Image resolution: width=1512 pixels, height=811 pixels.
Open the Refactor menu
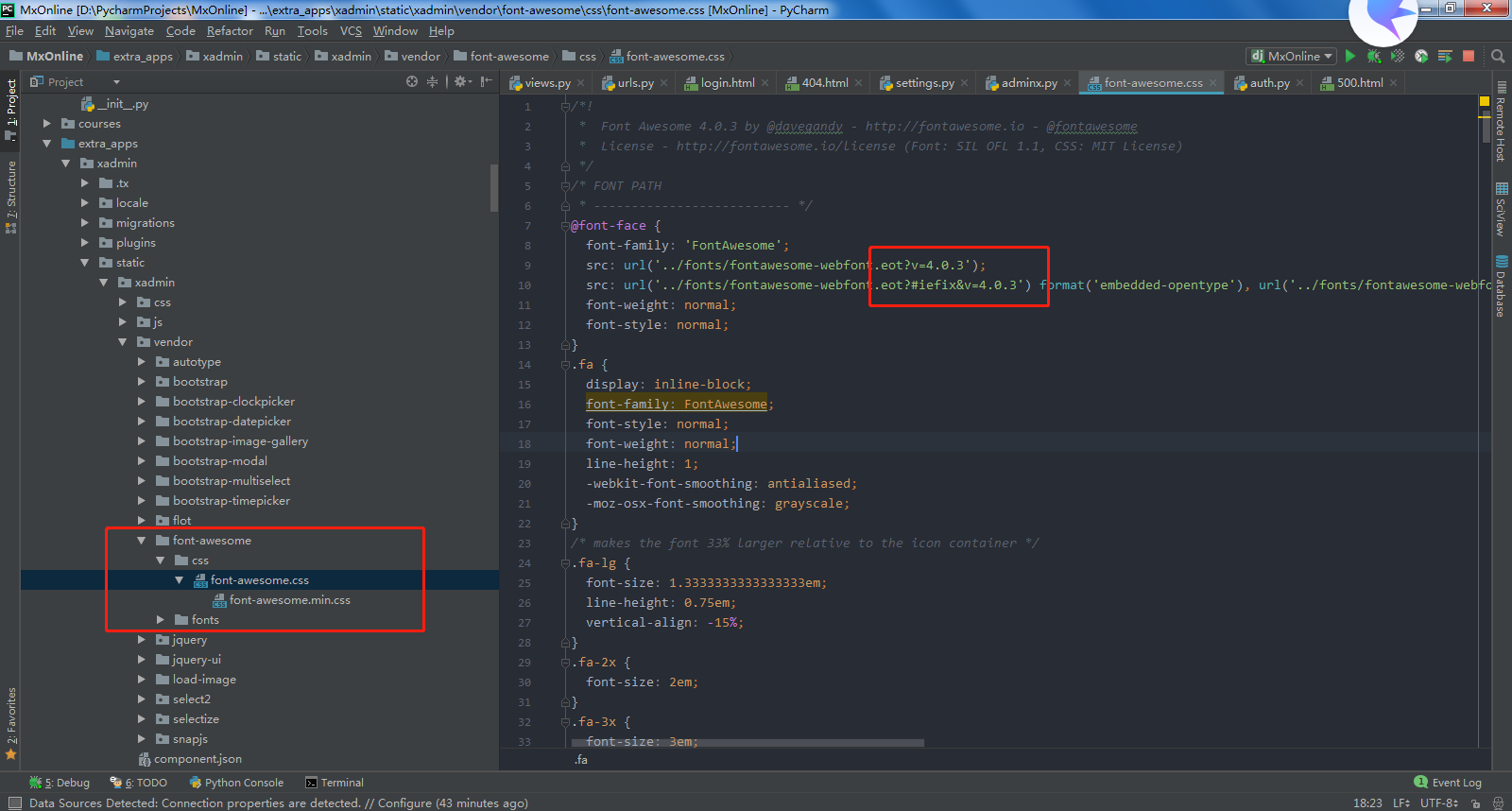pyautogui.click(x=230, y=31)
